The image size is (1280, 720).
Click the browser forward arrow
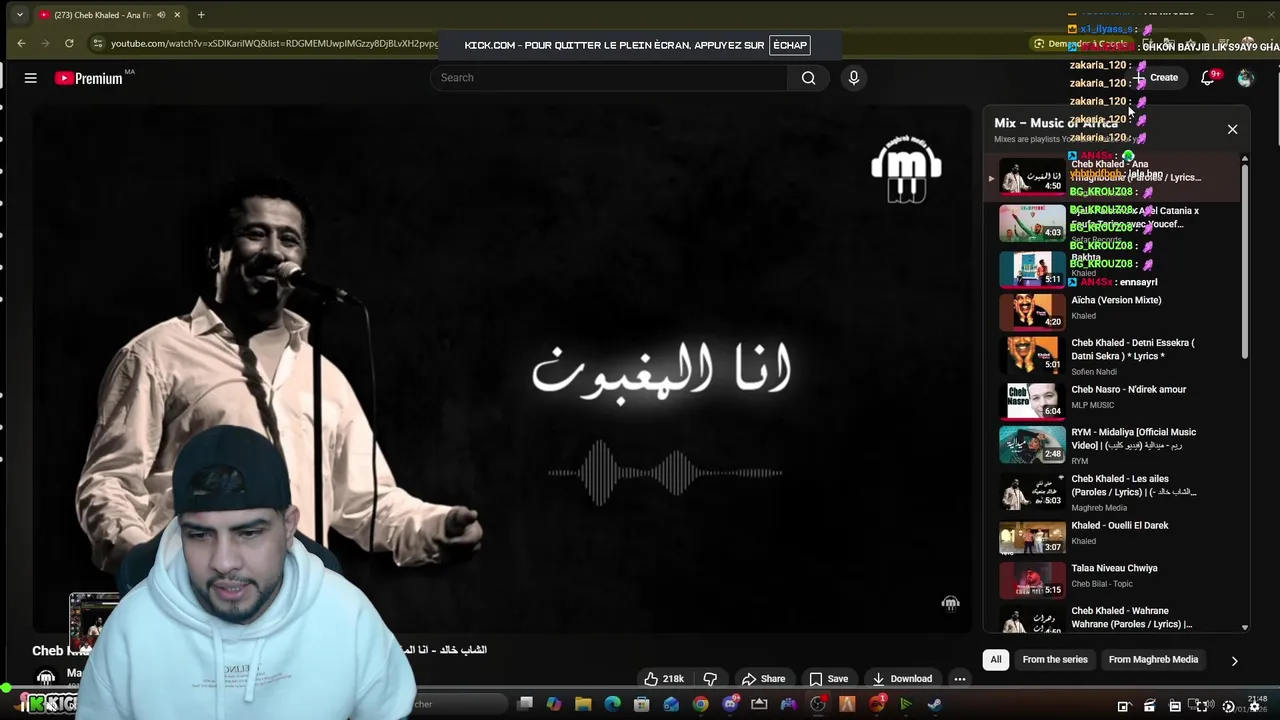[x=45, y=43]
